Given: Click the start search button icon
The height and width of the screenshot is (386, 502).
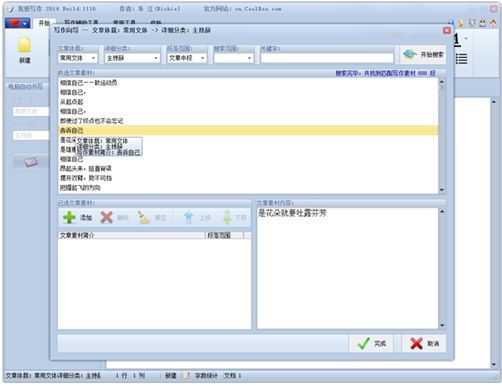Looking at the screenshot, I should point(410,54).
